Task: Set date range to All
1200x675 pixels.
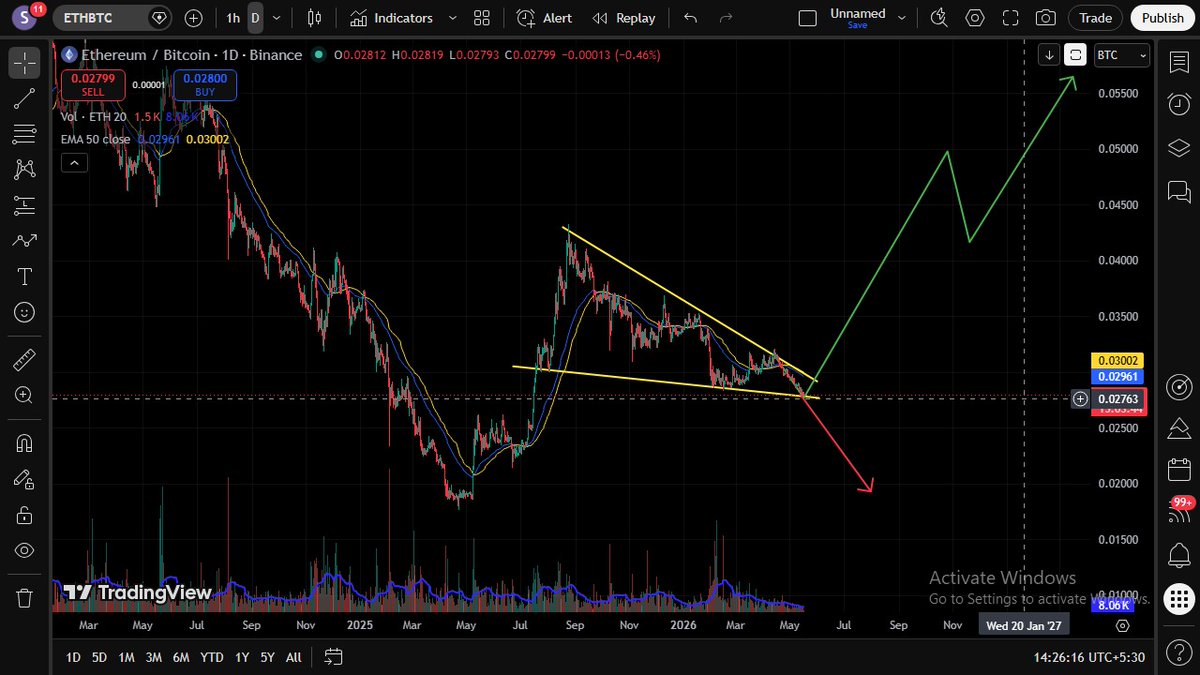Action: (293, 657)
